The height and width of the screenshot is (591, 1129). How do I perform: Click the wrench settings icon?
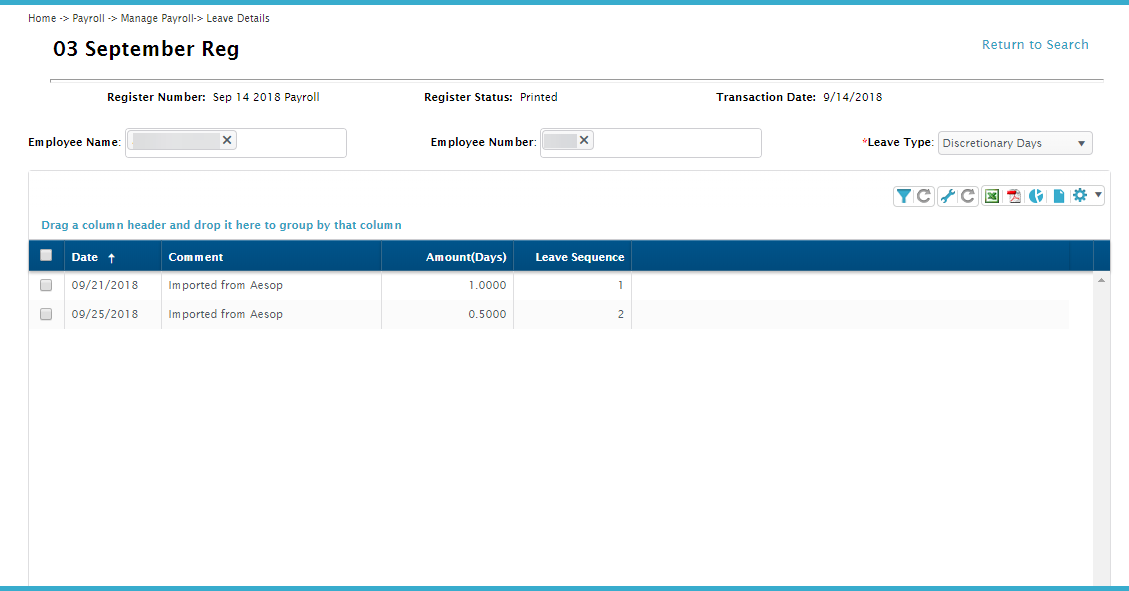[x=948, y=196]
